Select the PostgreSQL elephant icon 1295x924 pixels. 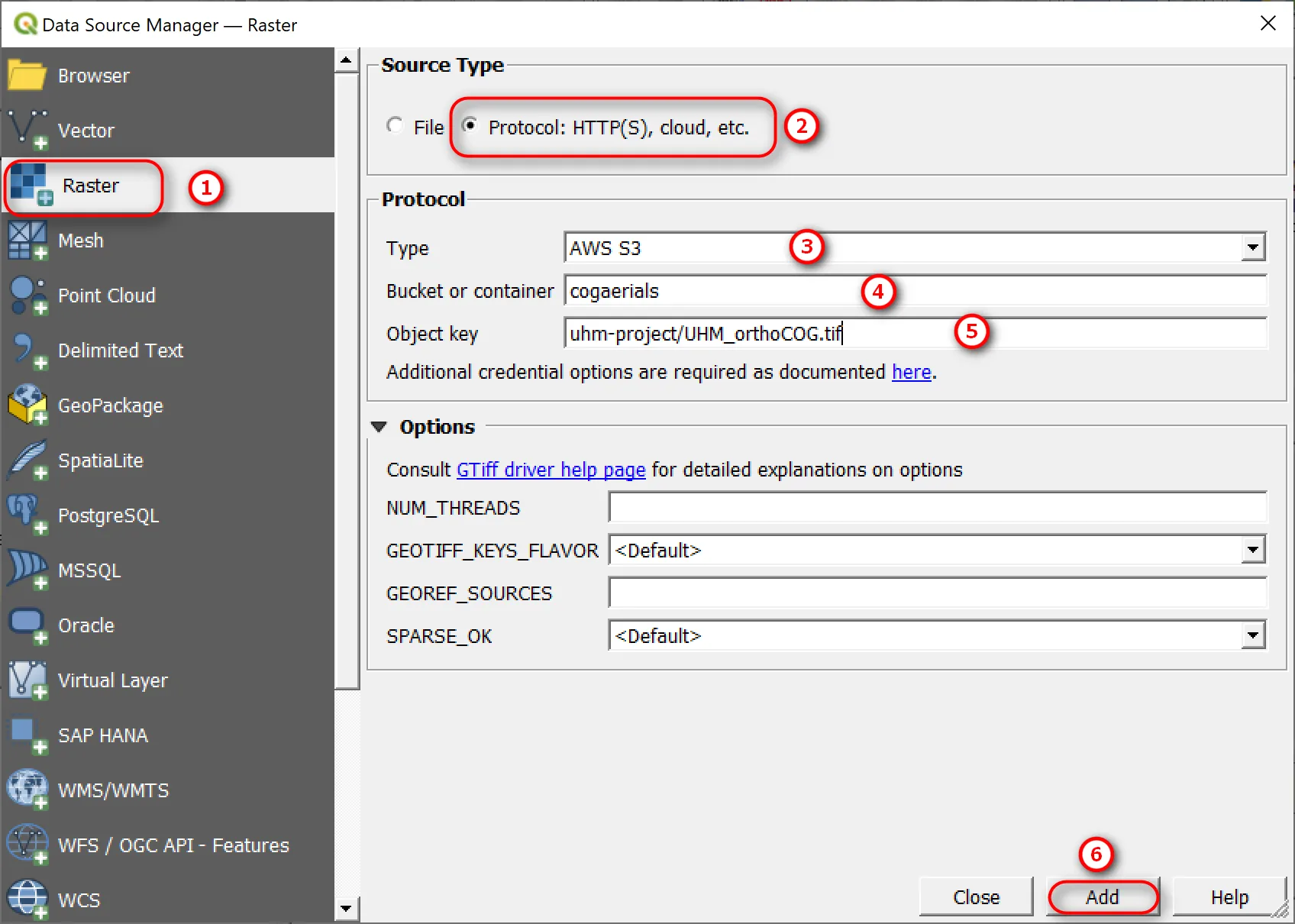click(x=27, y=515)
